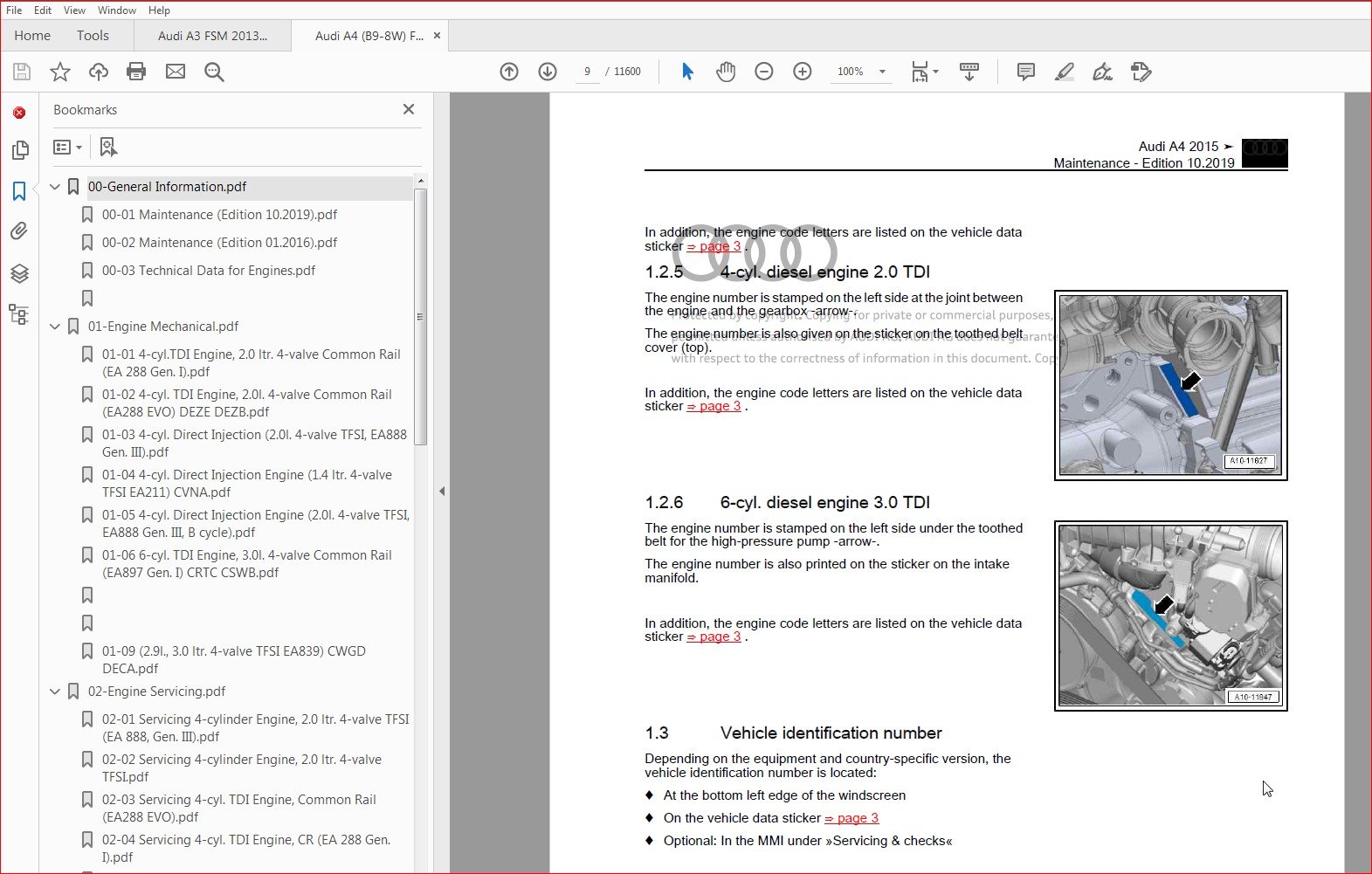Open bookmark 01-01 4-cyl.TDI Engine EA 288 Gen. I
The image size is (1372, 874).
[252, 363]
